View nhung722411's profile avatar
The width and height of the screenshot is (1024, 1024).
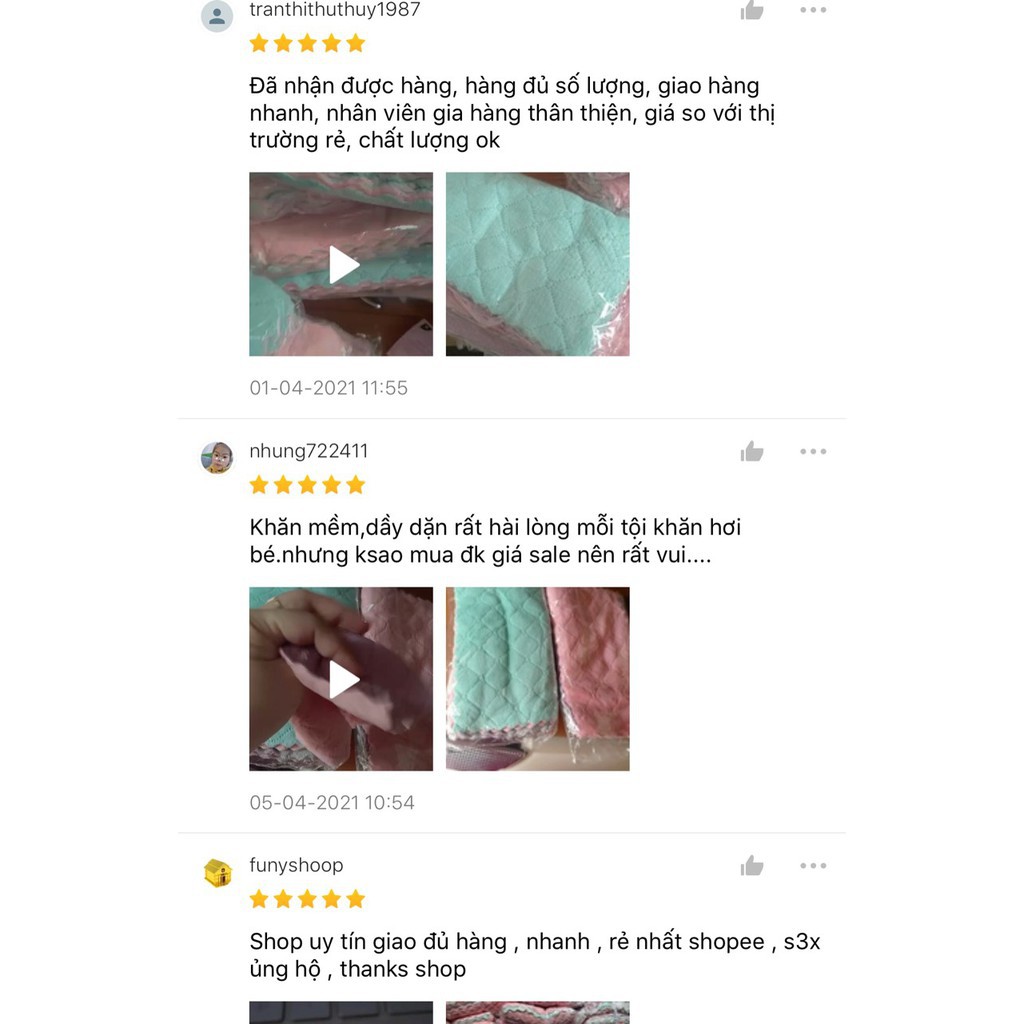click(217, 457)
